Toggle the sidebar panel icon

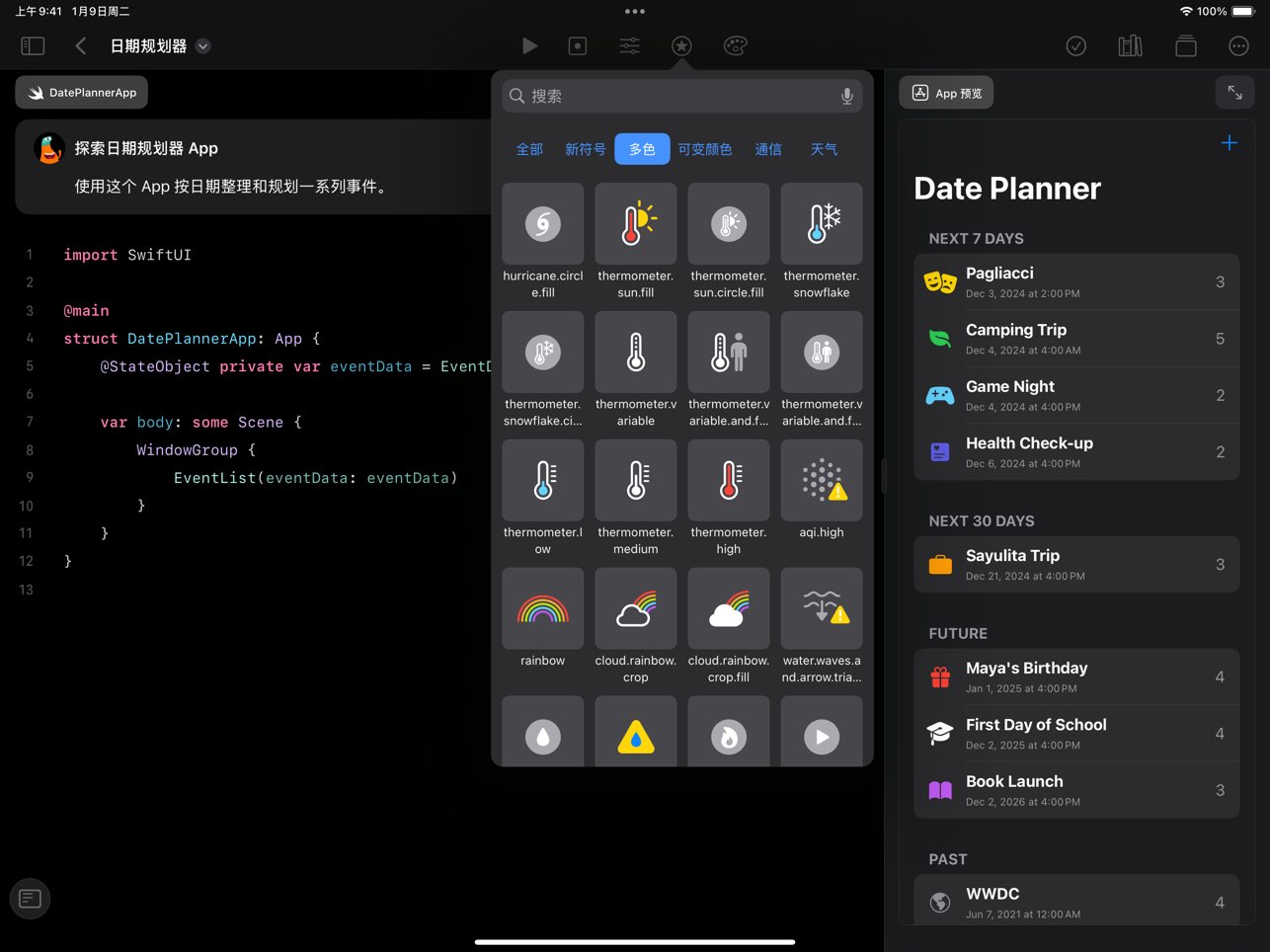click(x=33, y=45)
